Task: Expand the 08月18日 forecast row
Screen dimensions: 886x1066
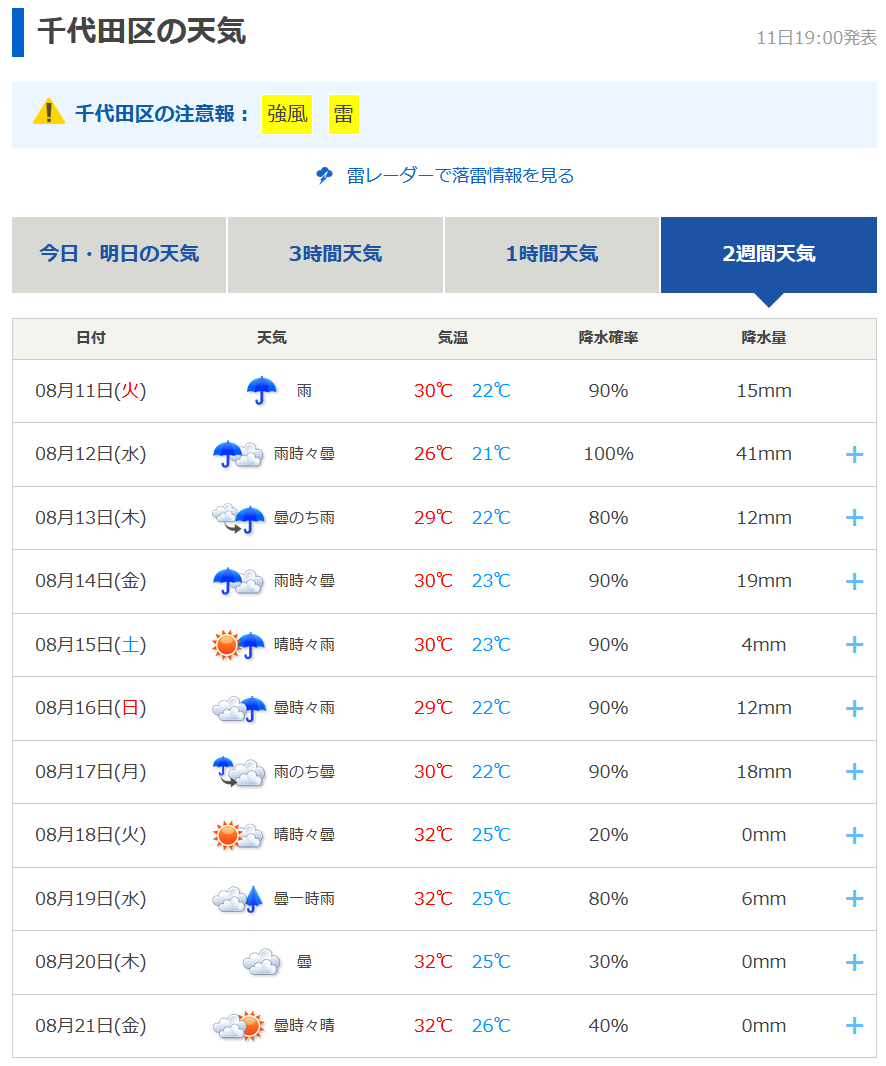Action: point(854,836)
